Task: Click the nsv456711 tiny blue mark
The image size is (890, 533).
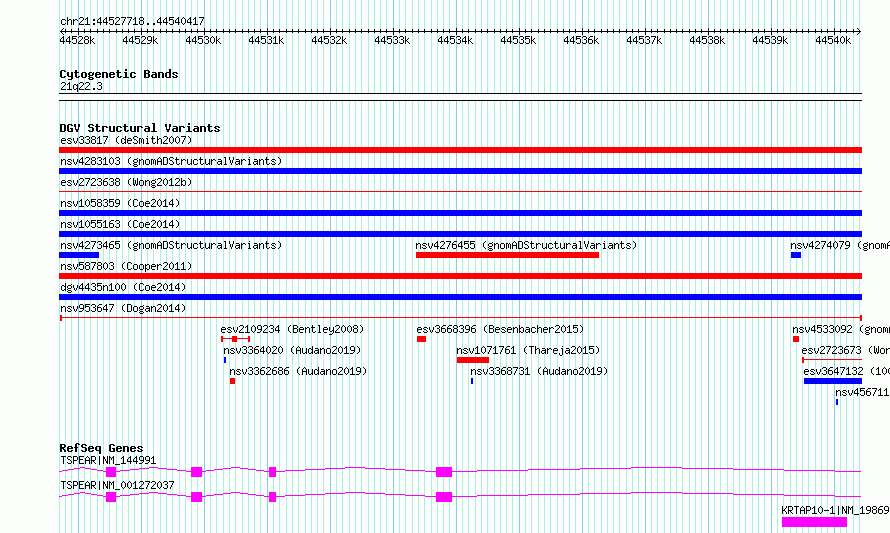Action: point(837,402)
